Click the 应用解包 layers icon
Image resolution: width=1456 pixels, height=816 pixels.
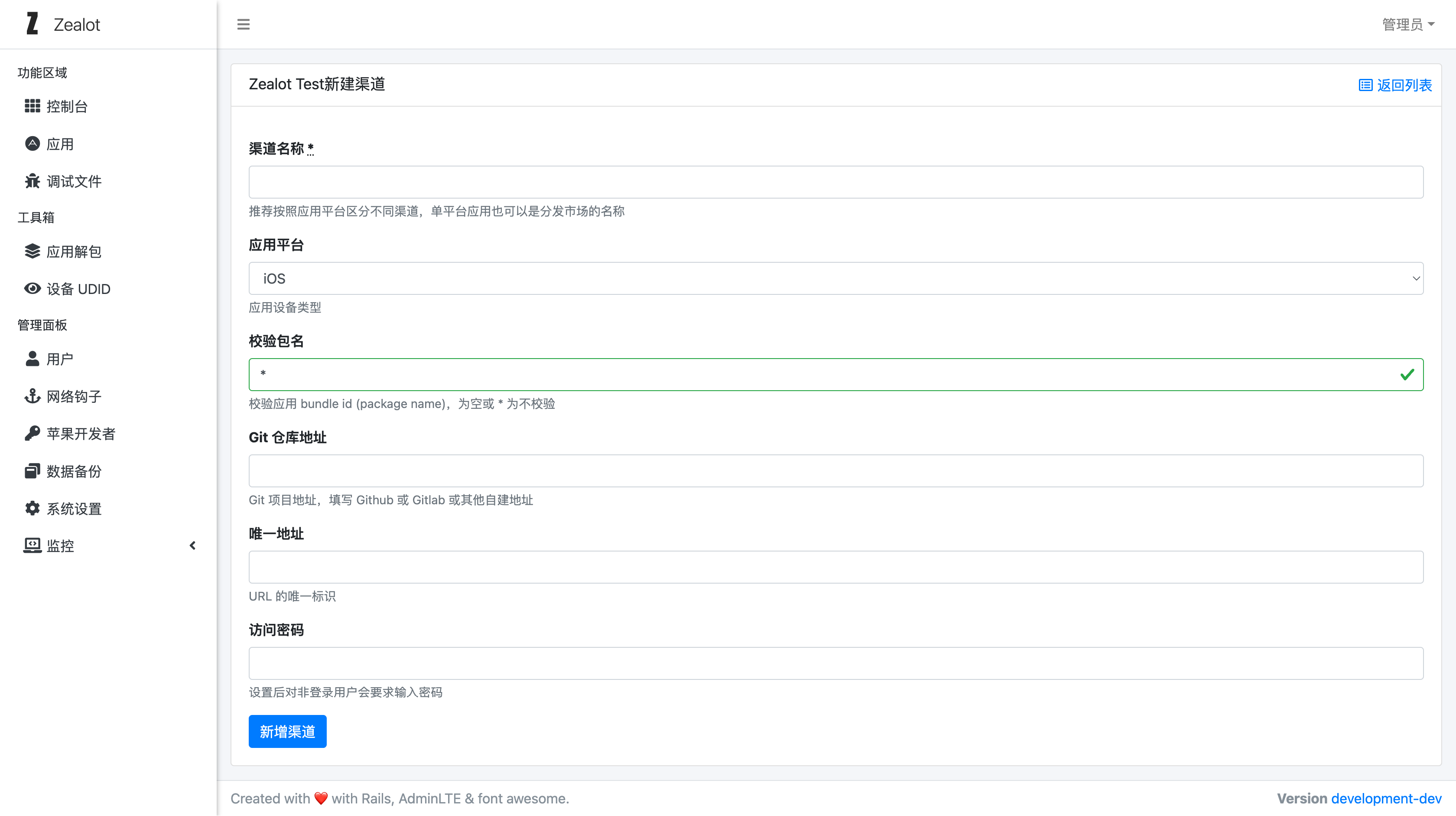point(32,251)
